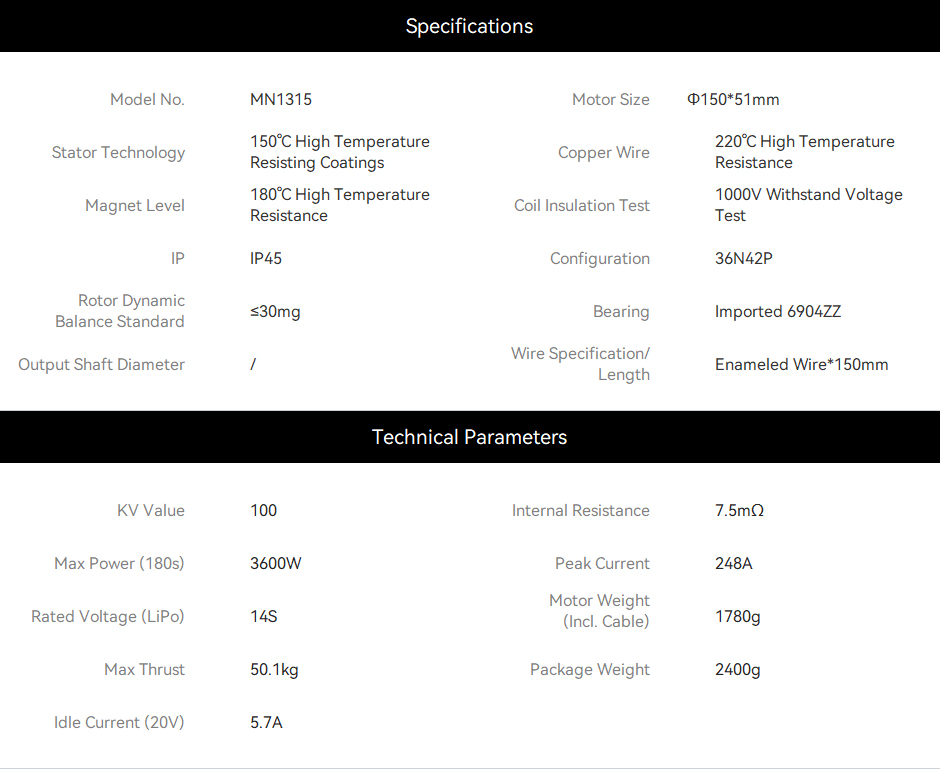Click the Technical Parameters header bar
This screenshot has height=769, width=940.
[x=470, y=437]
